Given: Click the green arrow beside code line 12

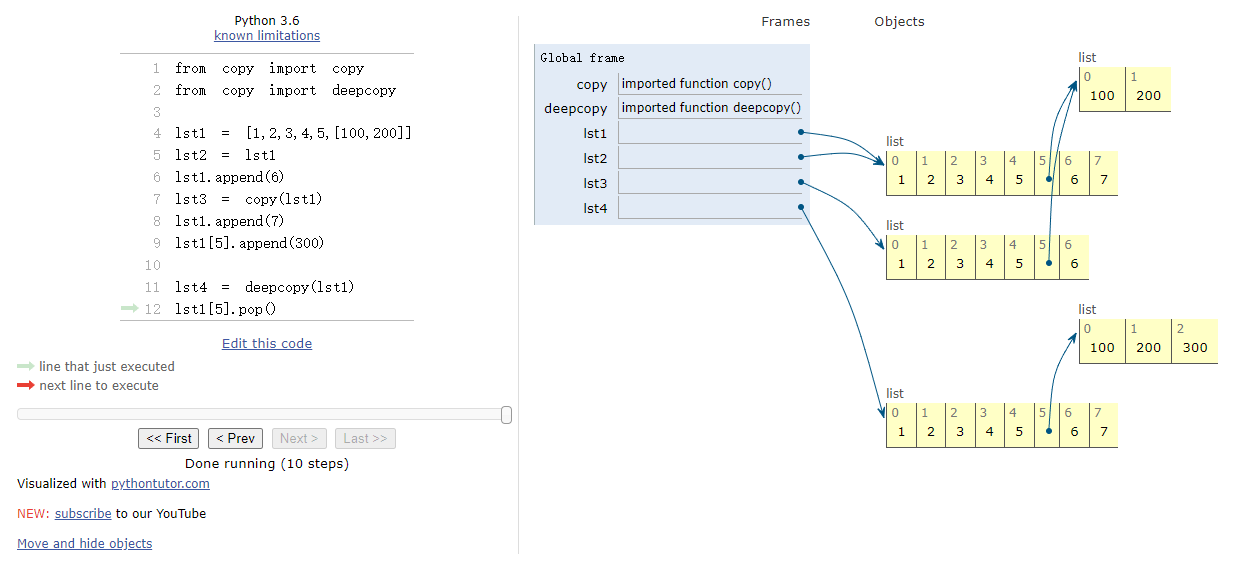Looking at the screenshot, I should pyautogui.click(x=129, y=309).
